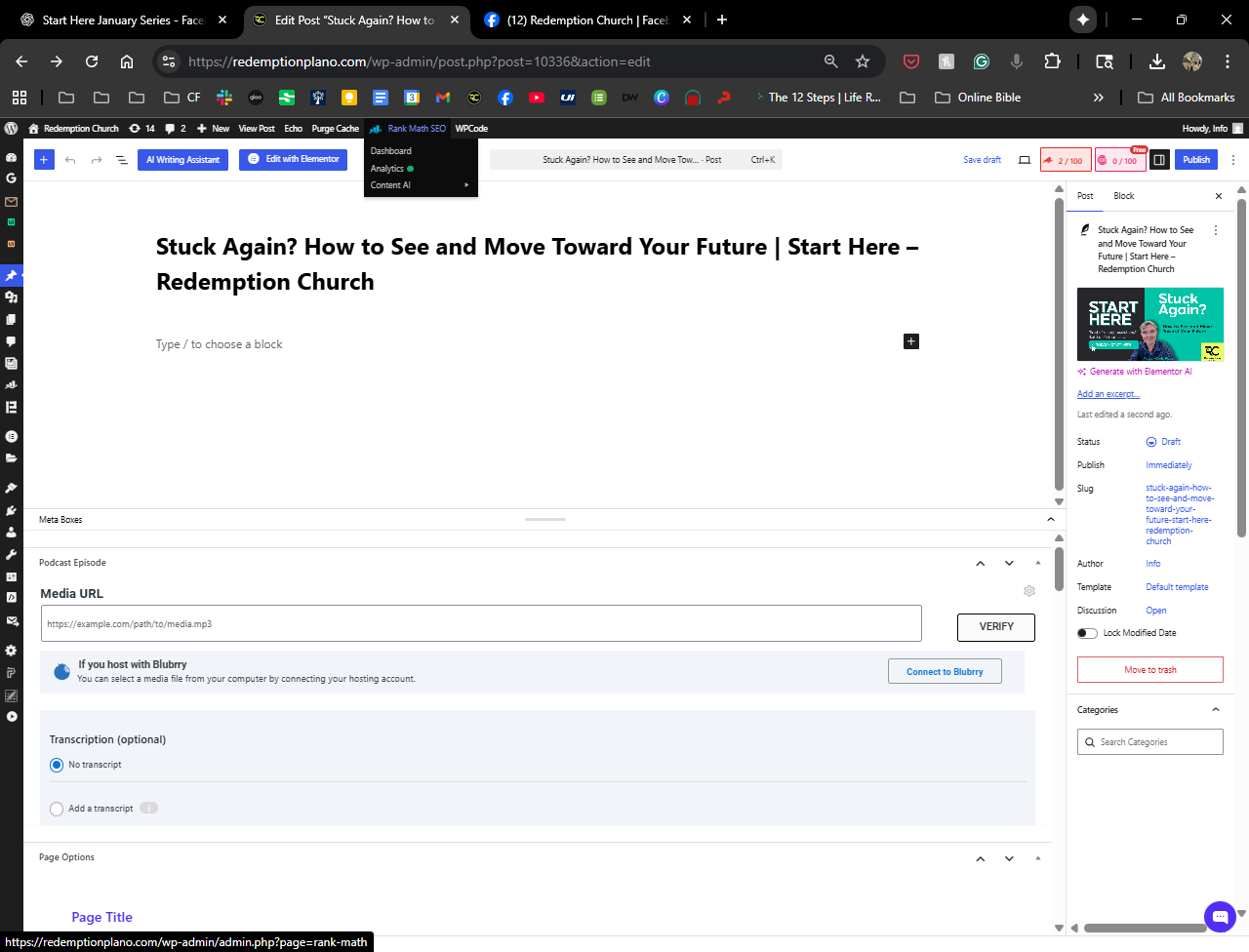Click the black add block plus icon
This screenshot has width=1249, height=952.
910,341
